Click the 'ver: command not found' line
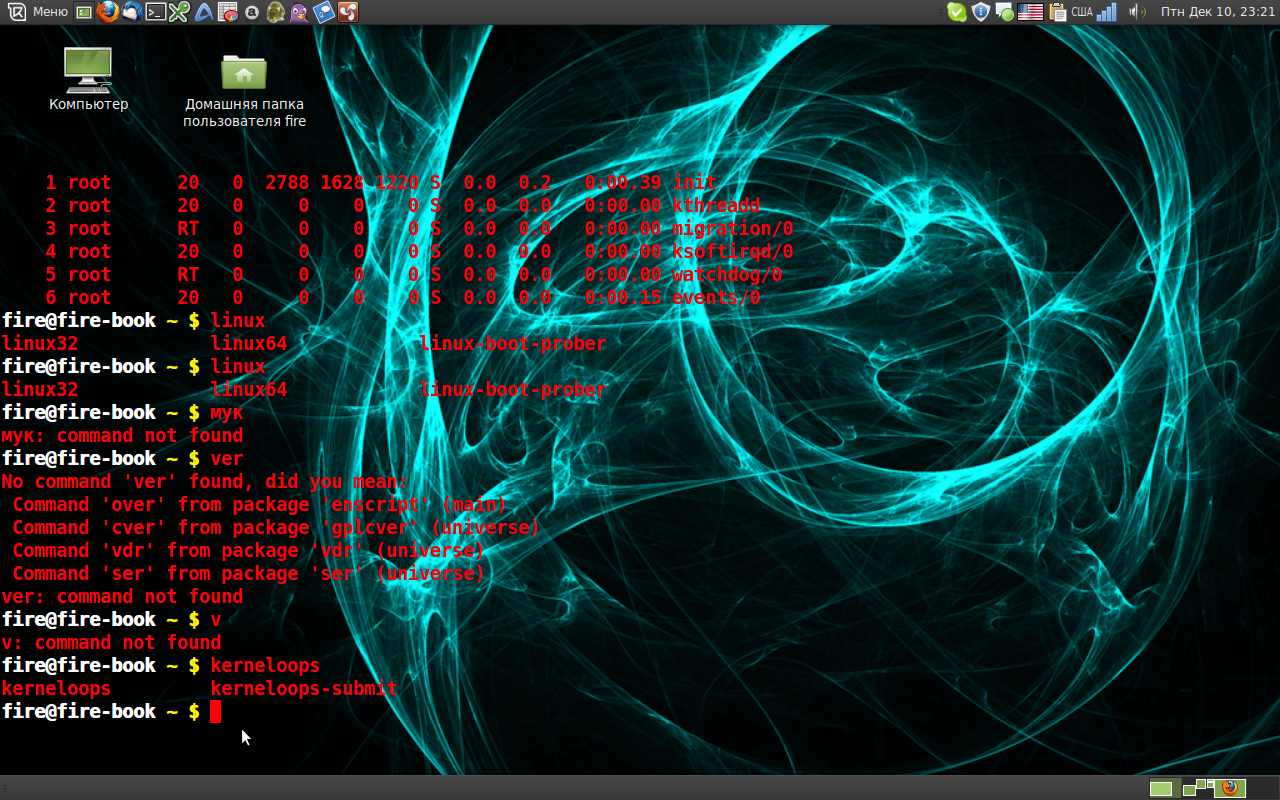 click(122, 596)
